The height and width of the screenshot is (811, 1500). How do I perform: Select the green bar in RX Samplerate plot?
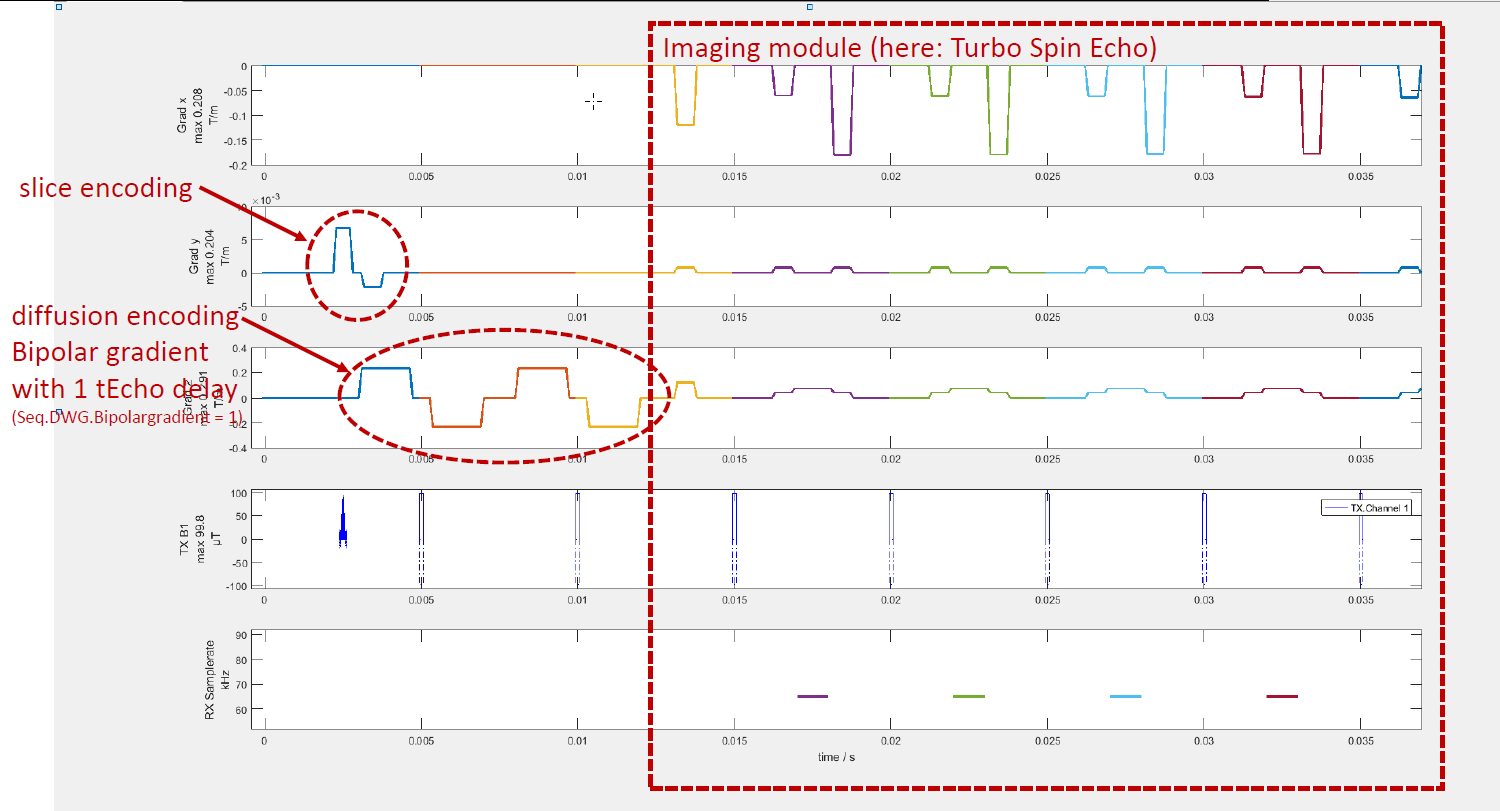click(968, 696)
